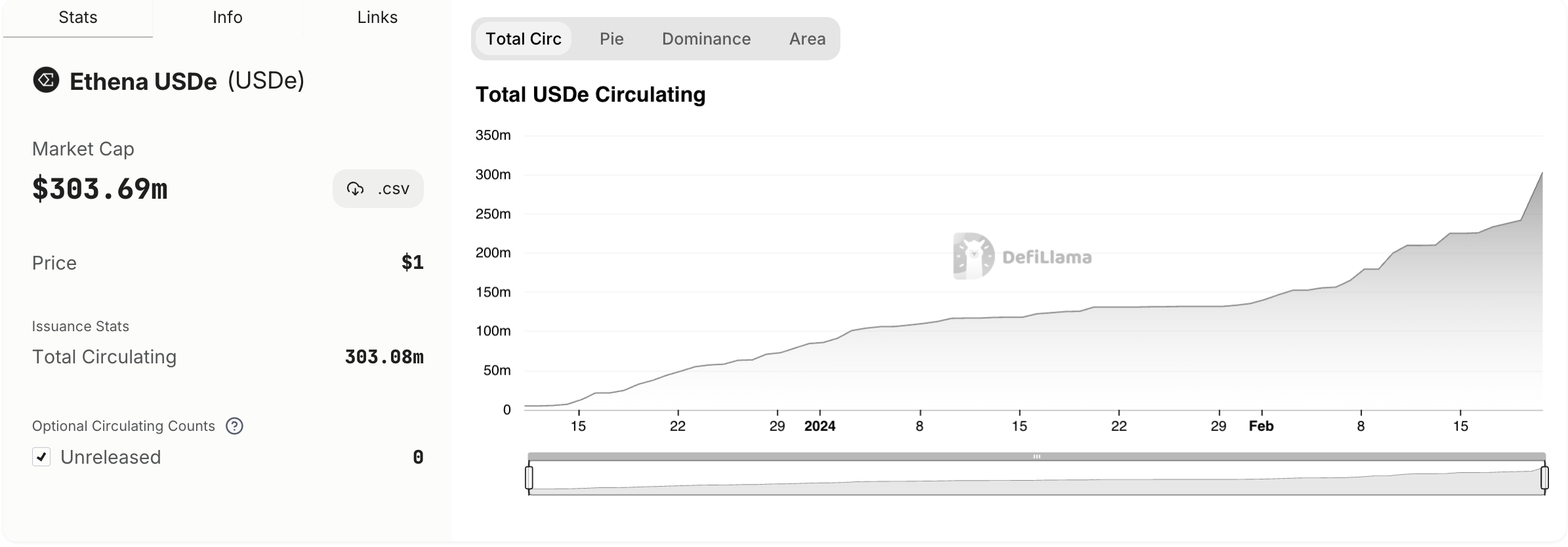Click the left range slider handle
This screenshot has height=547, width=1568.
(529, 477)
